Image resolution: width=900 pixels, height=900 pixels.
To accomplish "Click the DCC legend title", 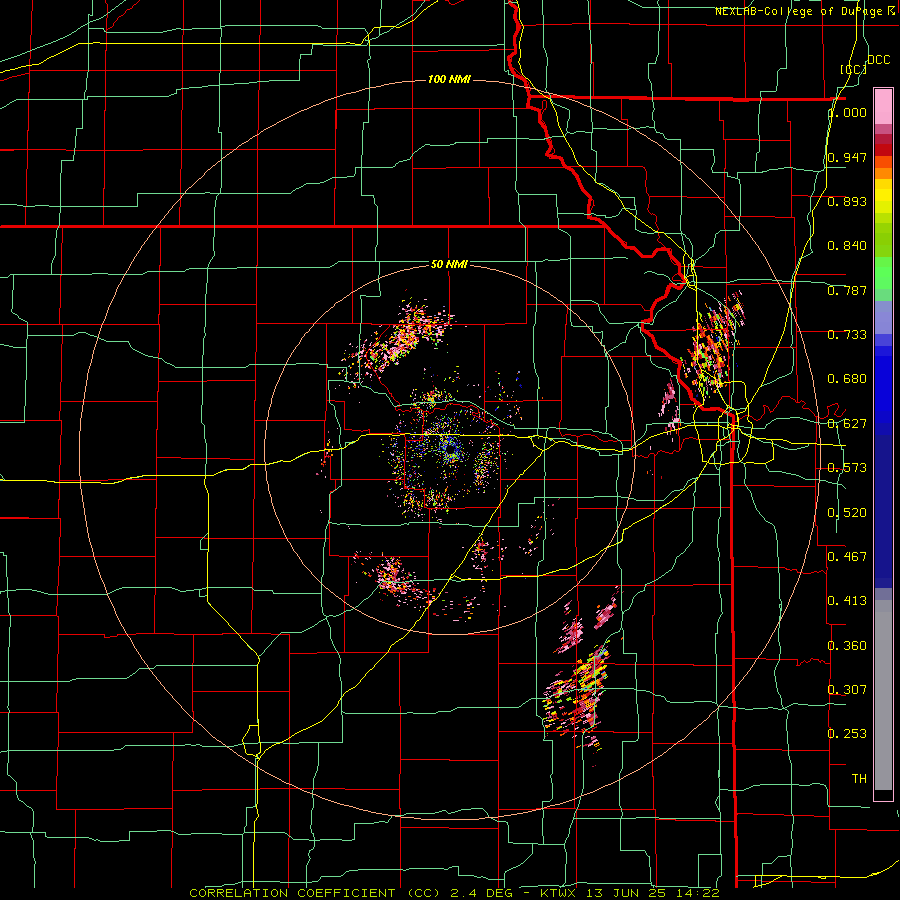I will [x=879, y=60].
